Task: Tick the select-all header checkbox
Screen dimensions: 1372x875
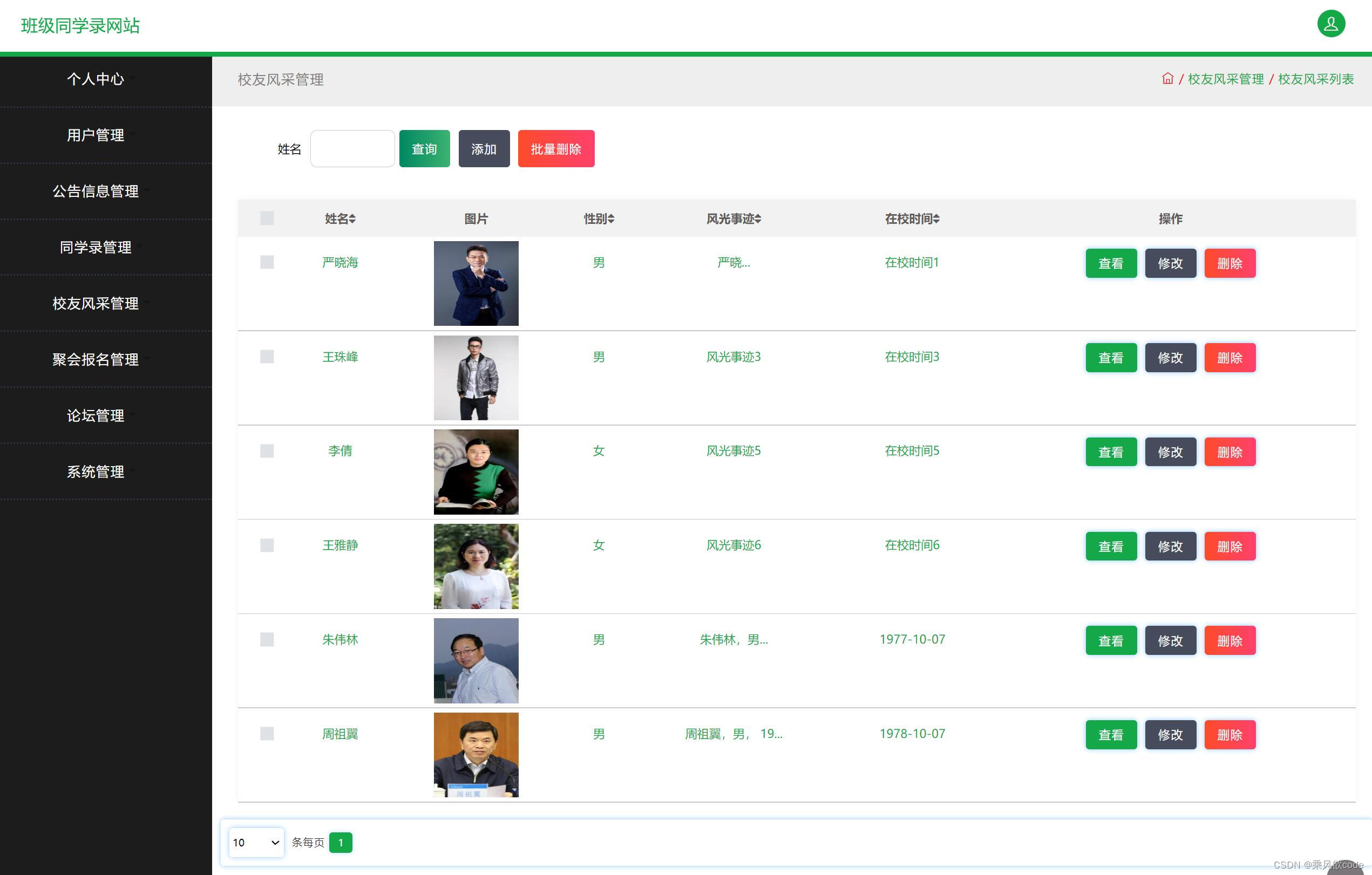Action: tap(267, 218)
